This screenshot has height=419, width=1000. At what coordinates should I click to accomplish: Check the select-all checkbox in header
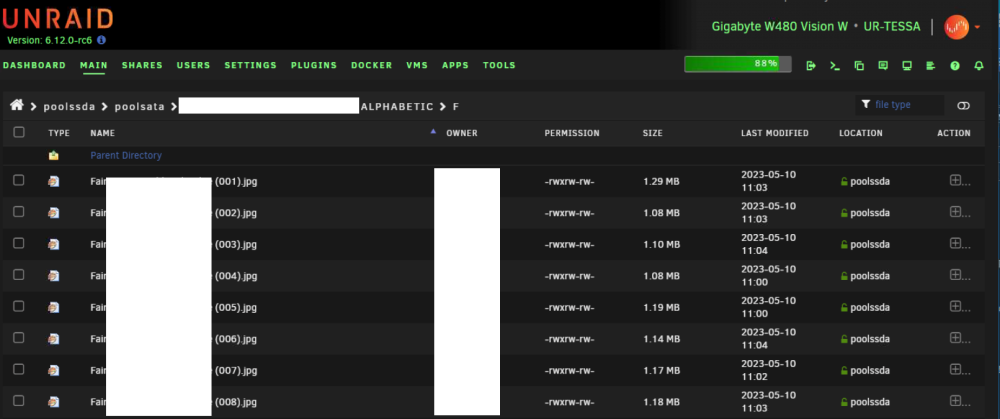[18, 132]
